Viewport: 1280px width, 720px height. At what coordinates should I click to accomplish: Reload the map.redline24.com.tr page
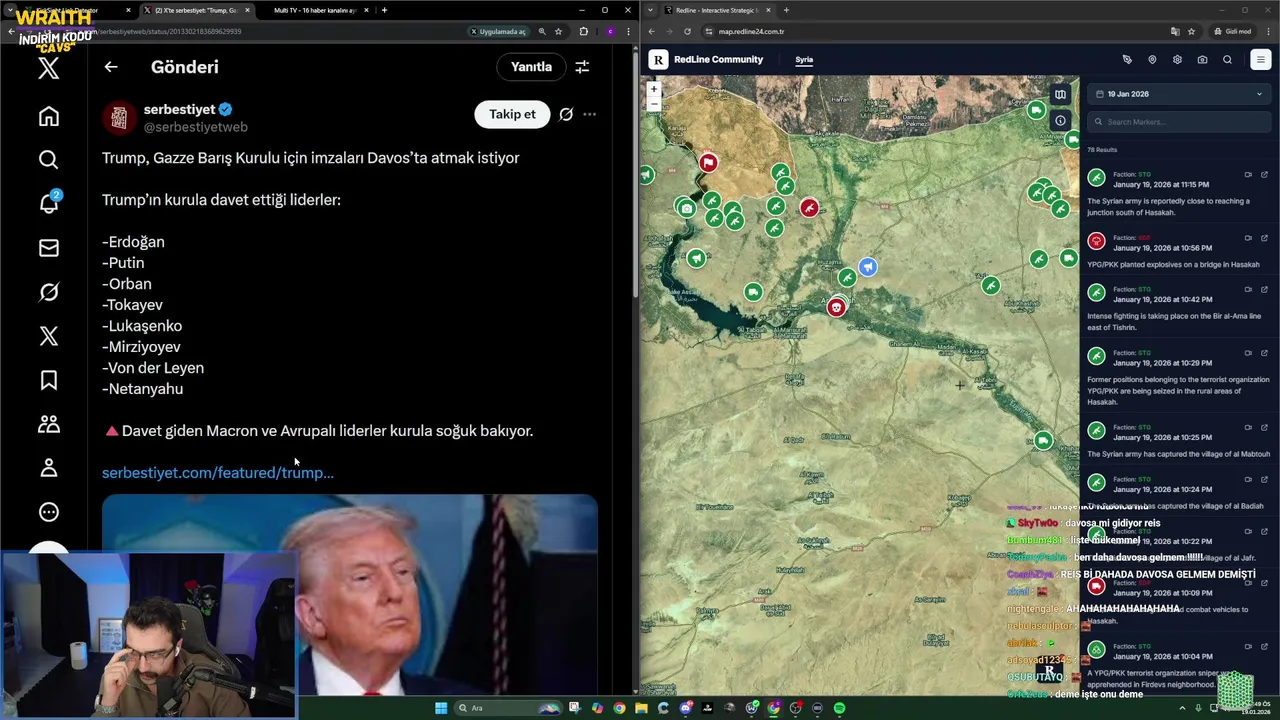coord(687,31)
